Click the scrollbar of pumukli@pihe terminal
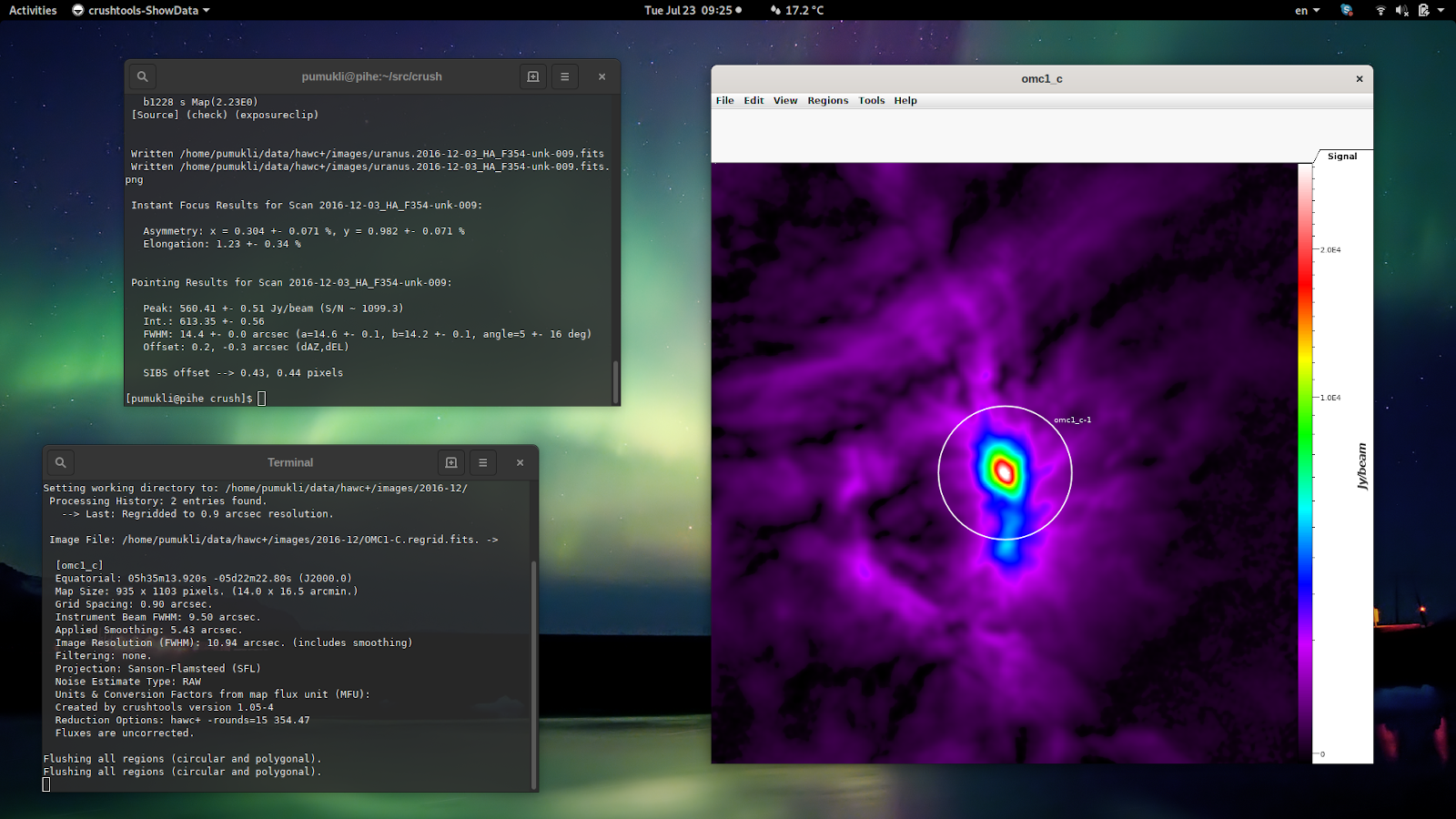 pyautogui.click(x=615, y=381)
